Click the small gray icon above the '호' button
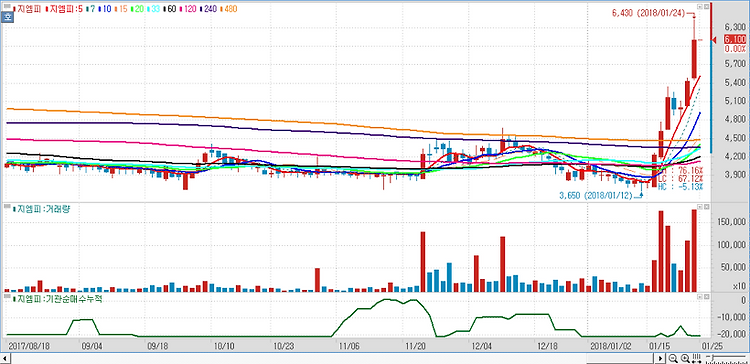The width and height of the screenshot is (750, 364). click(x=7, y=6)
